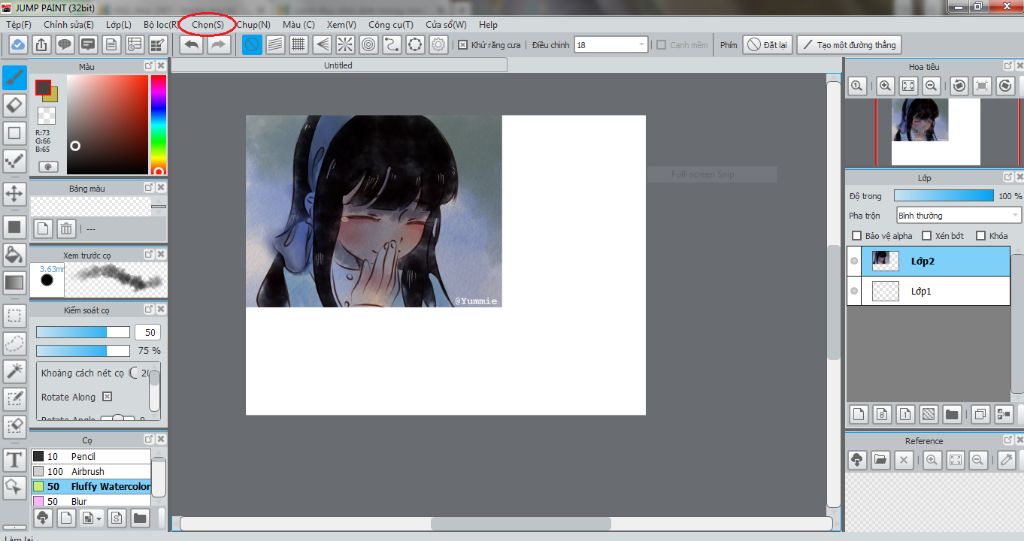The height and width of the screenshot is (541, 1024).
Task: Open the Chọn(S) menu
Action: [208, 24]
